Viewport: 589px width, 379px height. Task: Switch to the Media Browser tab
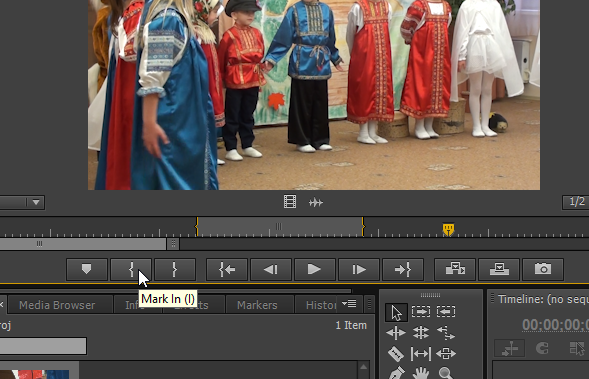pos(57,305)
